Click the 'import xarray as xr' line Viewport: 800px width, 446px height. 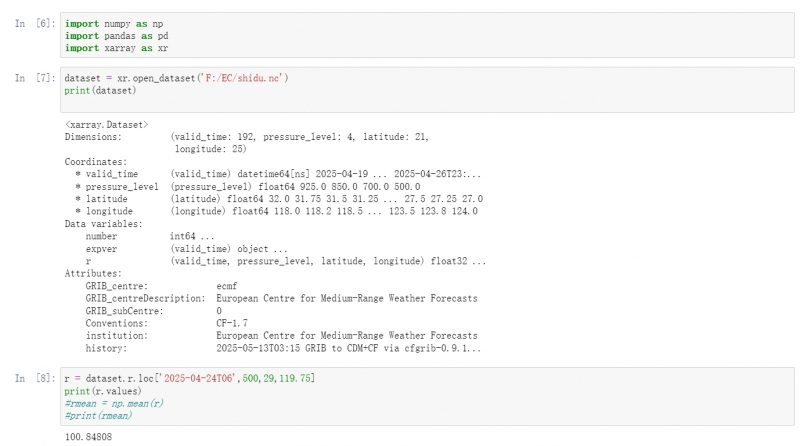coord(110,48)
